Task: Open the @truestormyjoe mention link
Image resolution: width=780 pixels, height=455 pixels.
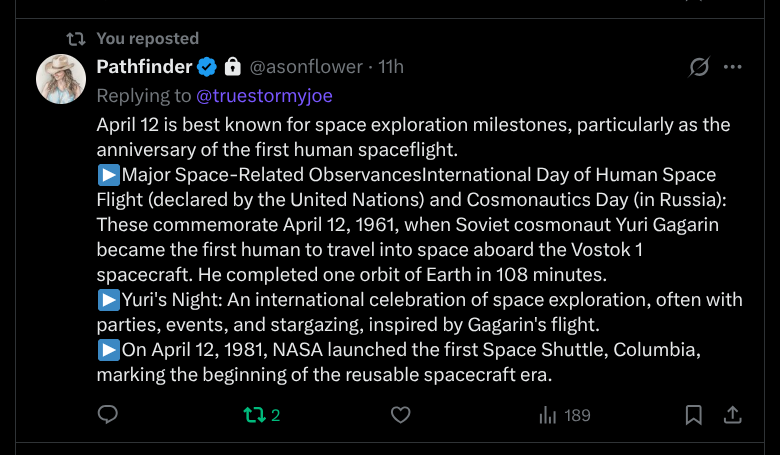Action: (x=264, y=96)
